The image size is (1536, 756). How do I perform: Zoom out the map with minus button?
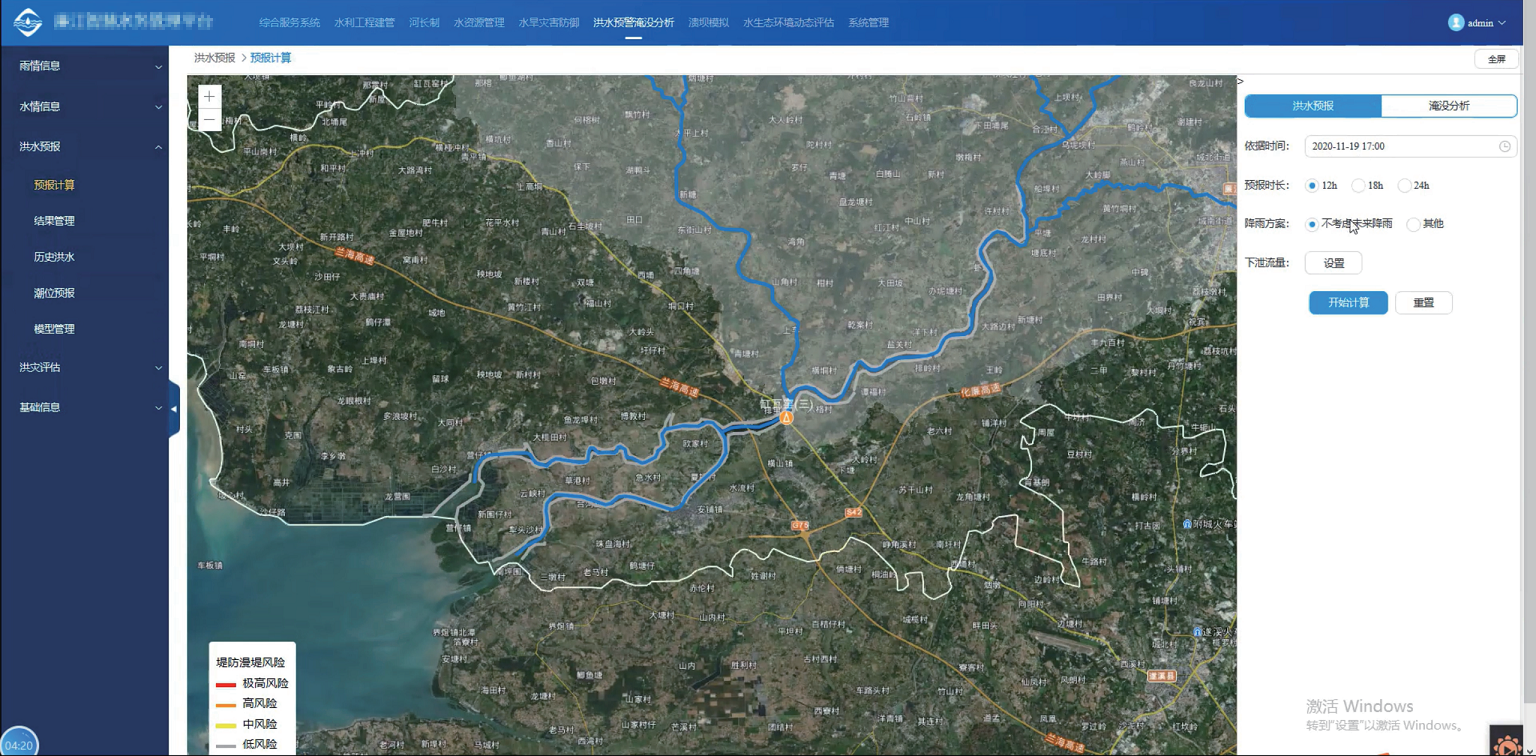(208, 120)
